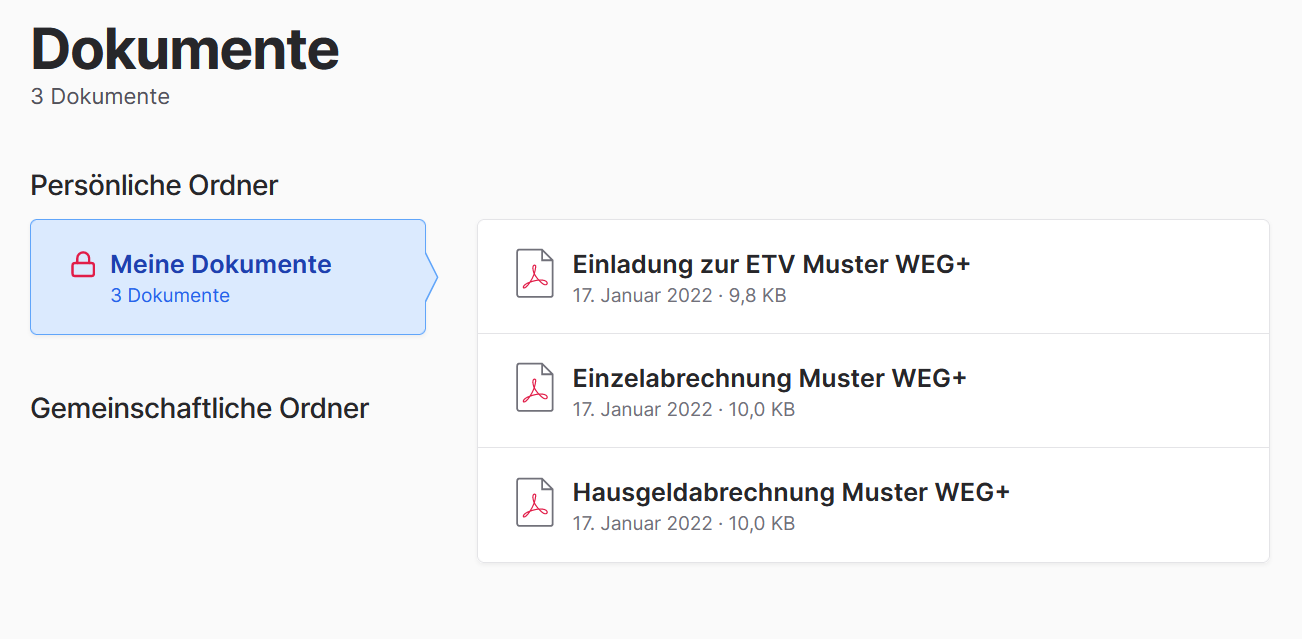Viewport: 1302px width, 639px height.
Task: Click the PDF icon for Einladung zur ETV
Action: point(534,274)
